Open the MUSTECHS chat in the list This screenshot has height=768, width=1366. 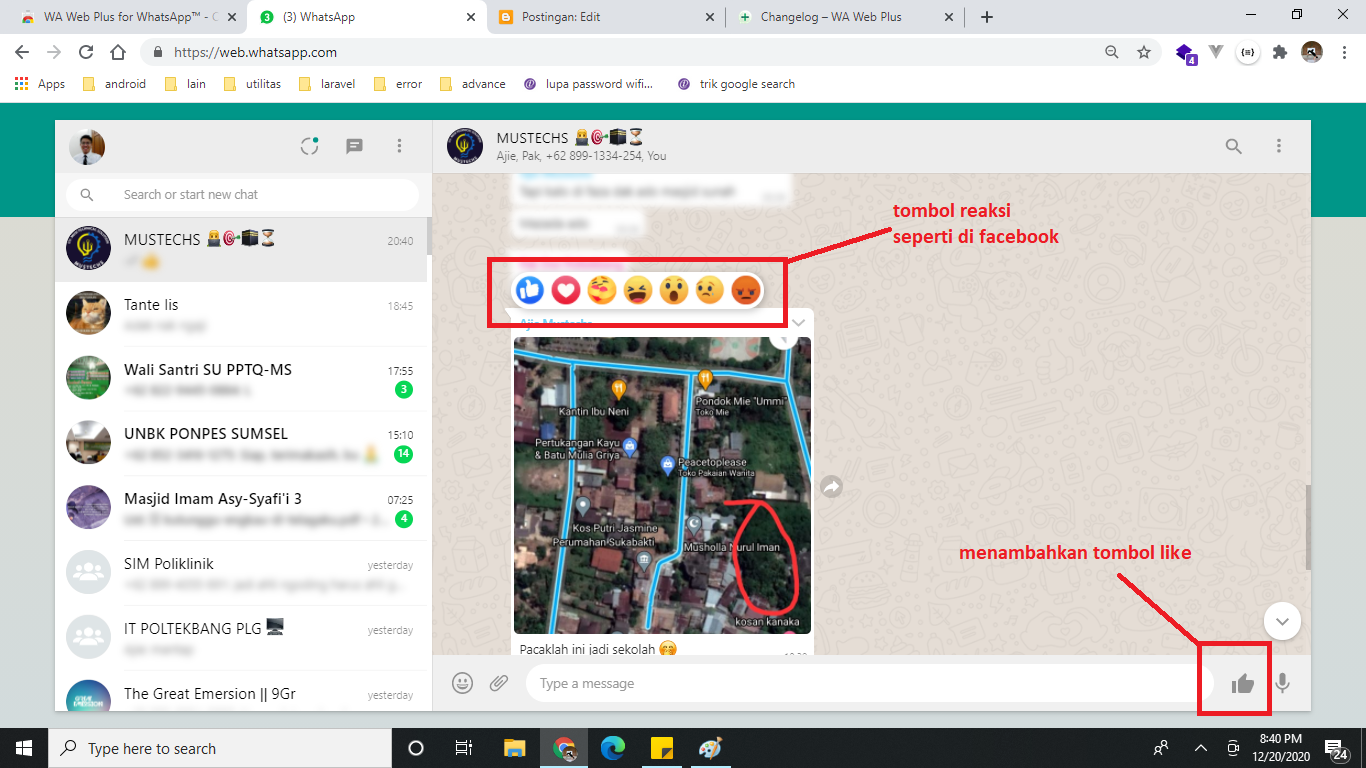coord(241,250)
